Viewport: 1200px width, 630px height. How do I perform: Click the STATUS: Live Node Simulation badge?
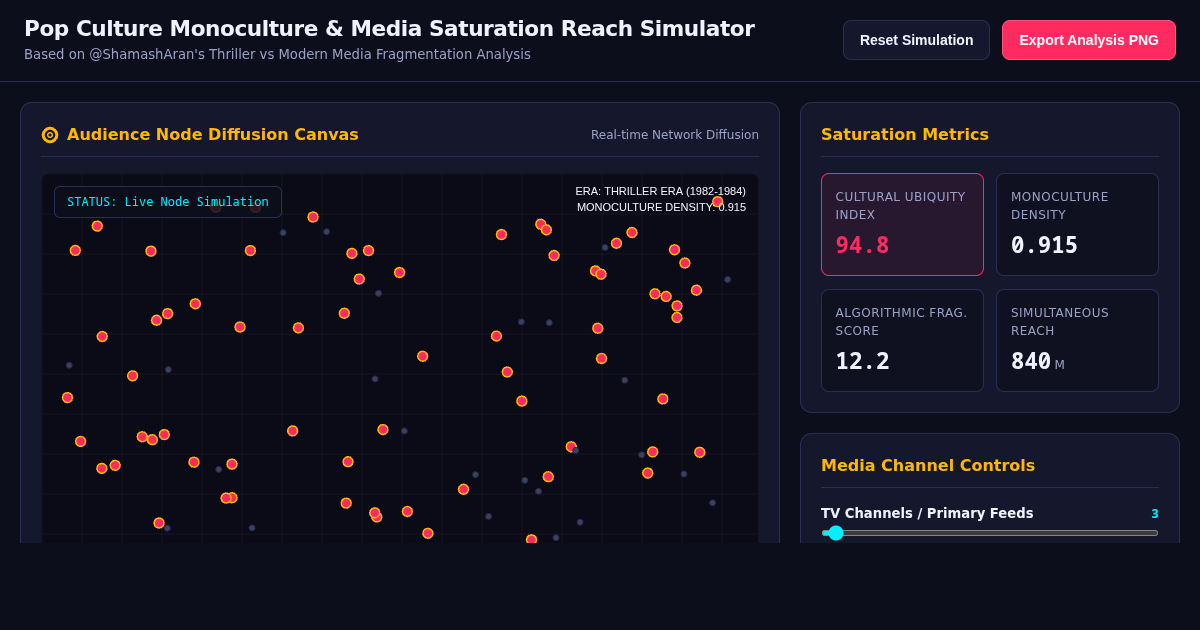click(168, 202)
